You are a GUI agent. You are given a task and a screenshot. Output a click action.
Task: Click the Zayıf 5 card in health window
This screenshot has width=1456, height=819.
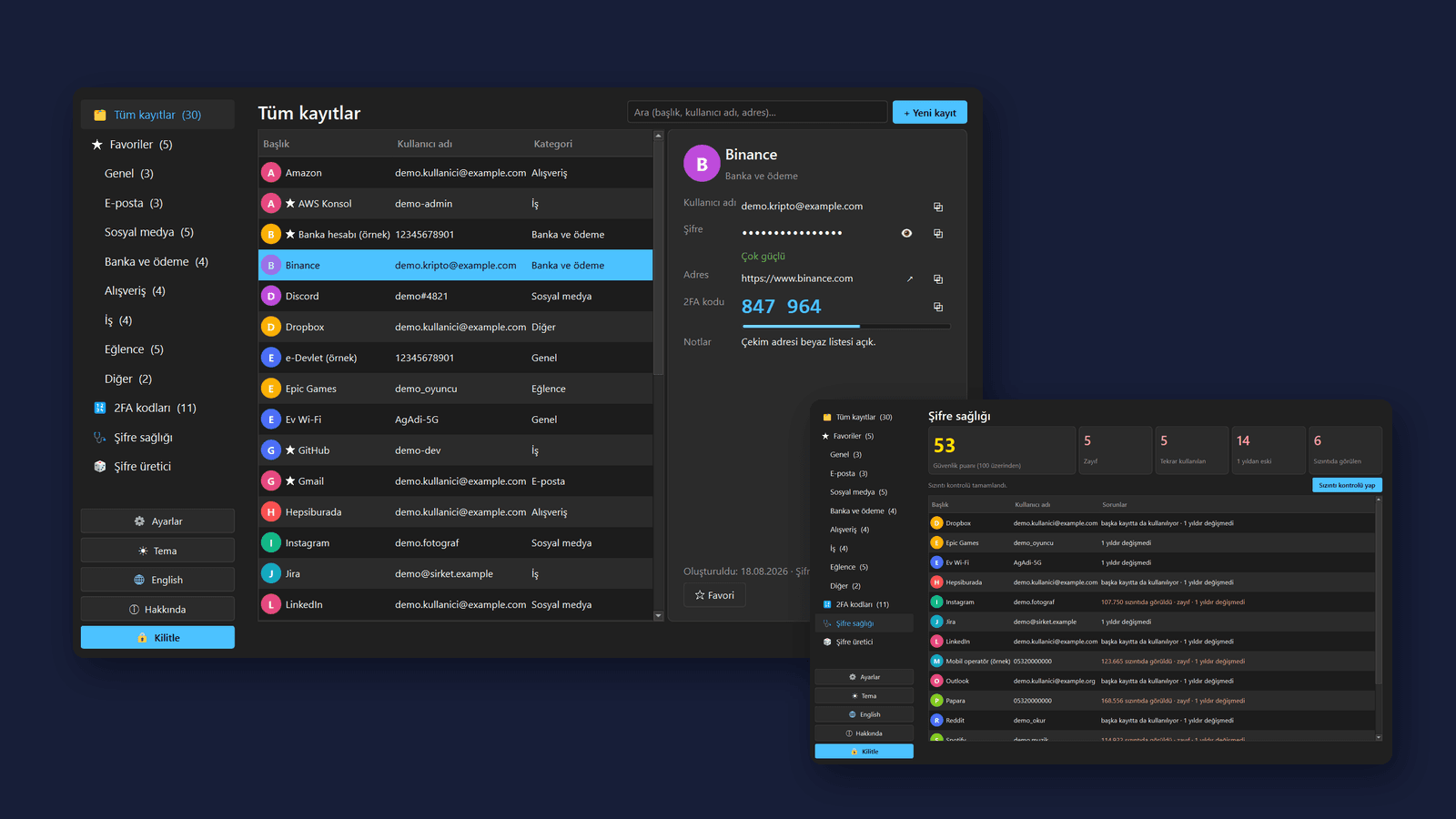pyautogui.click(x=1116, y=450)
